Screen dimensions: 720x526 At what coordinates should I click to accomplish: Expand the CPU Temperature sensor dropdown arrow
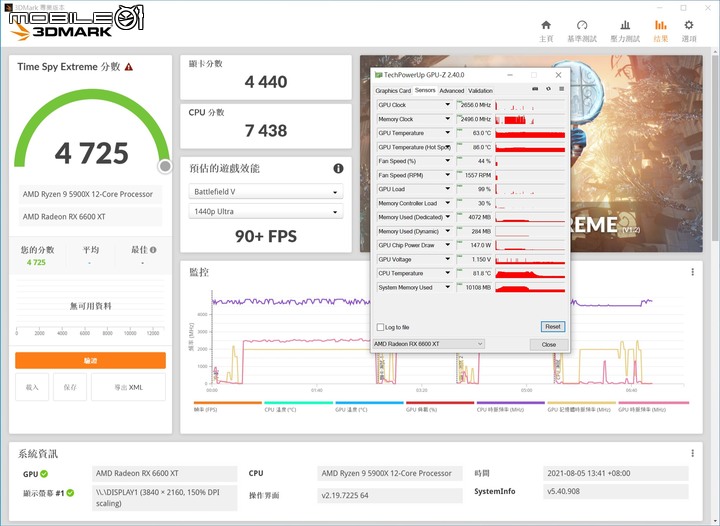pyautogui.click(x=447, y=273)
